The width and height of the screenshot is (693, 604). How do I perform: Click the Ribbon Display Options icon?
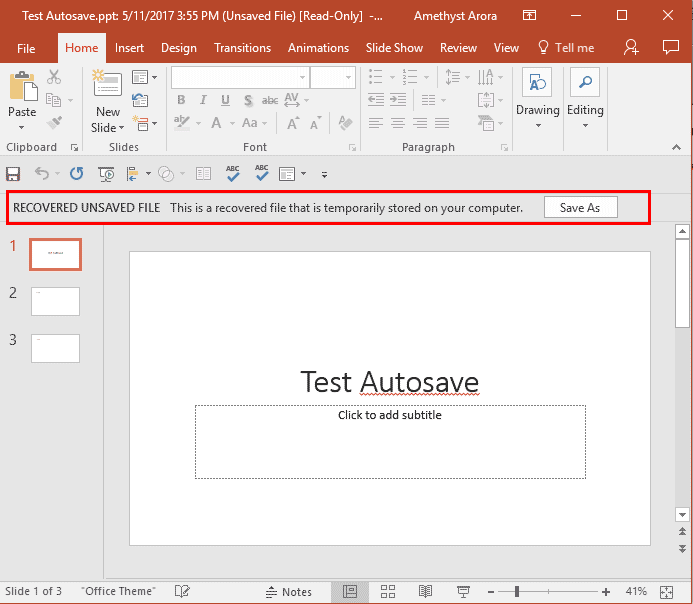coord(529,15)
